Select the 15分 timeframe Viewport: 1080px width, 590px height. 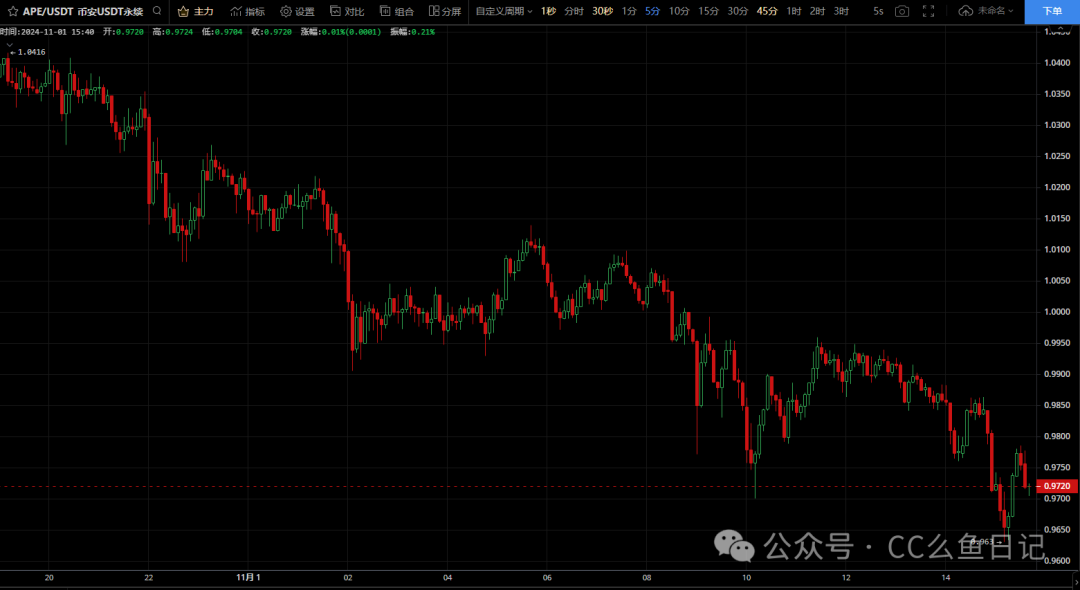click(708, 11)
